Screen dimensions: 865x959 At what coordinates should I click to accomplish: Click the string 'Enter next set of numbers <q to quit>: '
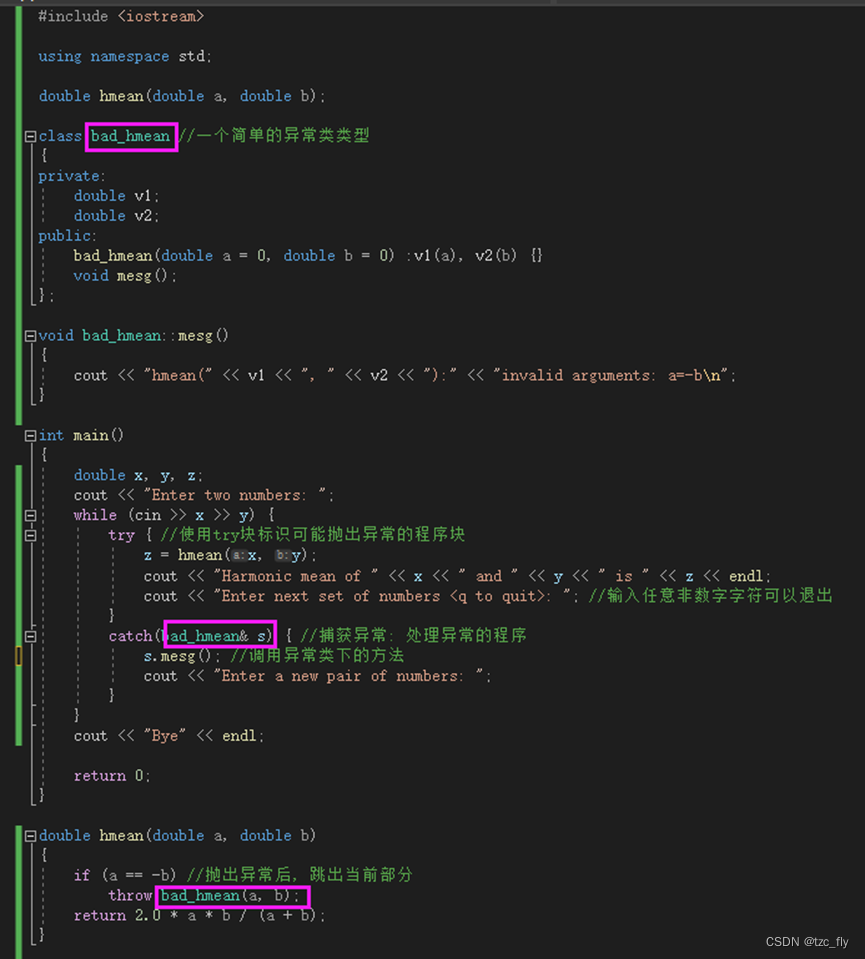(x=392, y=596)
